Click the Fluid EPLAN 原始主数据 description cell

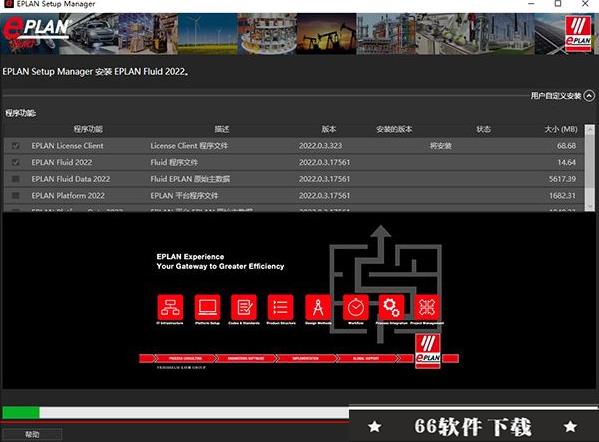(190, 179)
